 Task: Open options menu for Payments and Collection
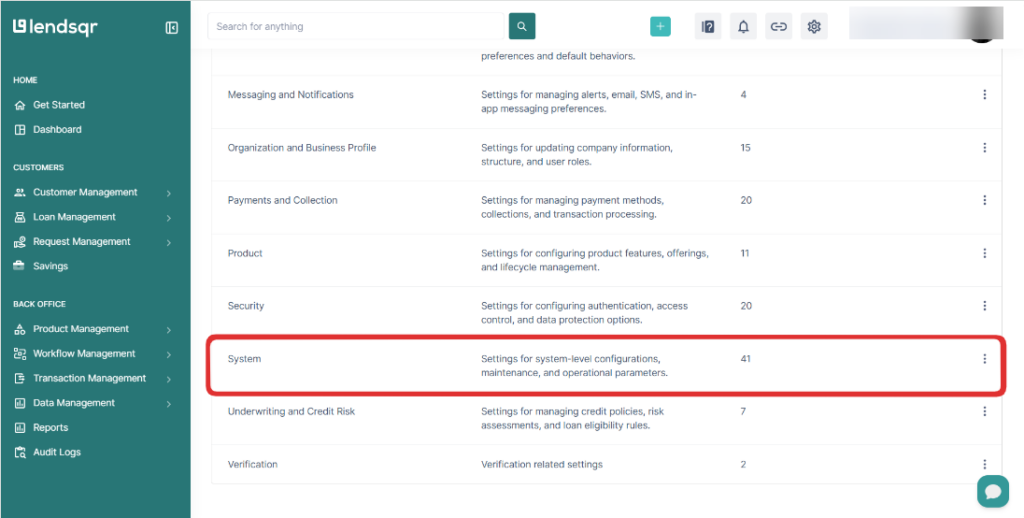(x=985, y=200)
